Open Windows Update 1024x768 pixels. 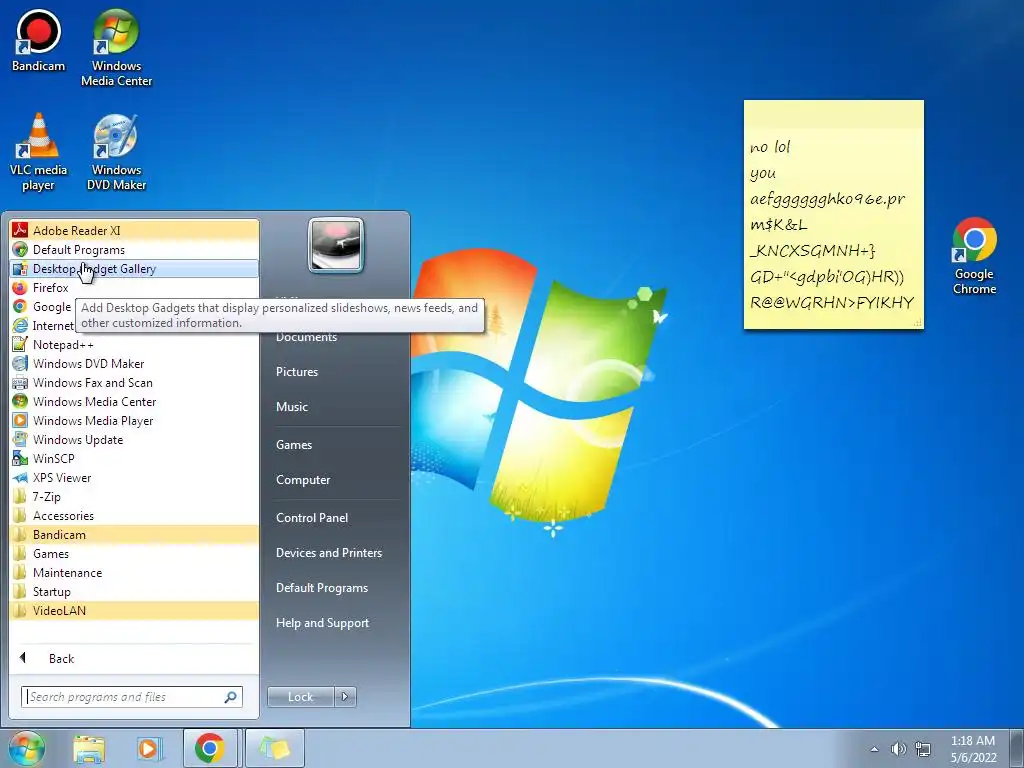click(134, 439)
